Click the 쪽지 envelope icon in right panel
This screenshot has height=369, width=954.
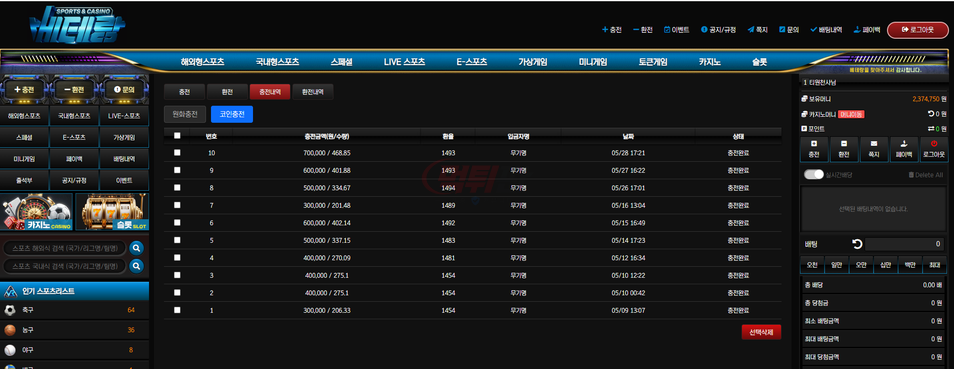(x=874, y=144)
